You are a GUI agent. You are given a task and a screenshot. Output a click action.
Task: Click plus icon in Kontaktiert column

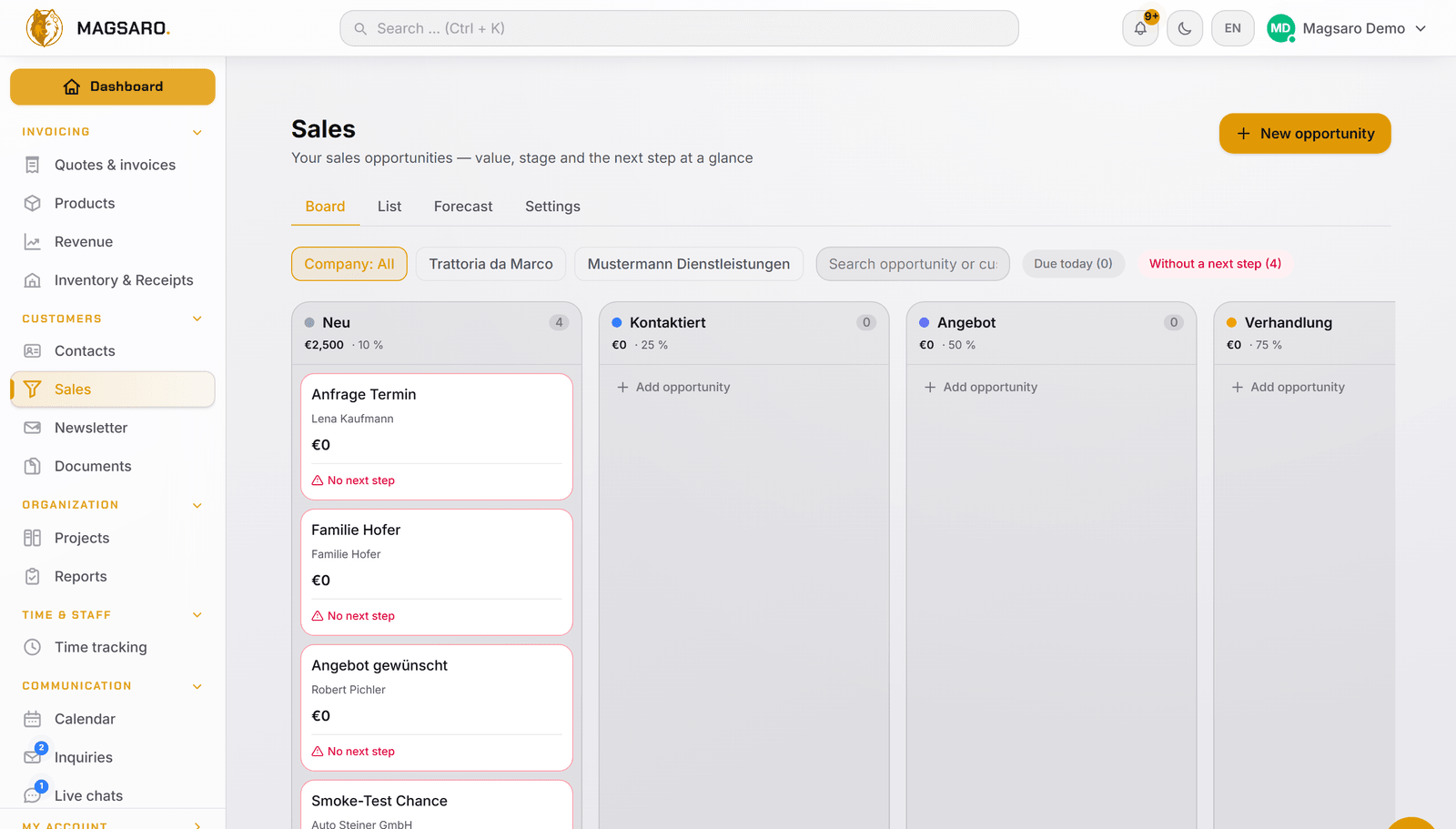point(622,387)
